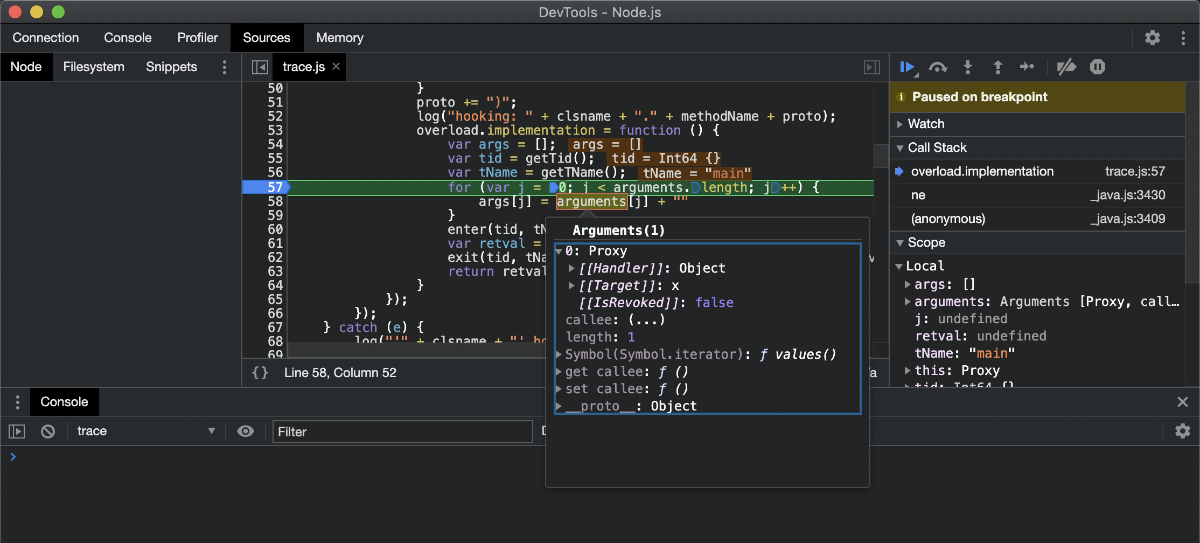1200x543 pixels.
Task: Expand the __proto__ Object entry
Action: tap(559, 405)
